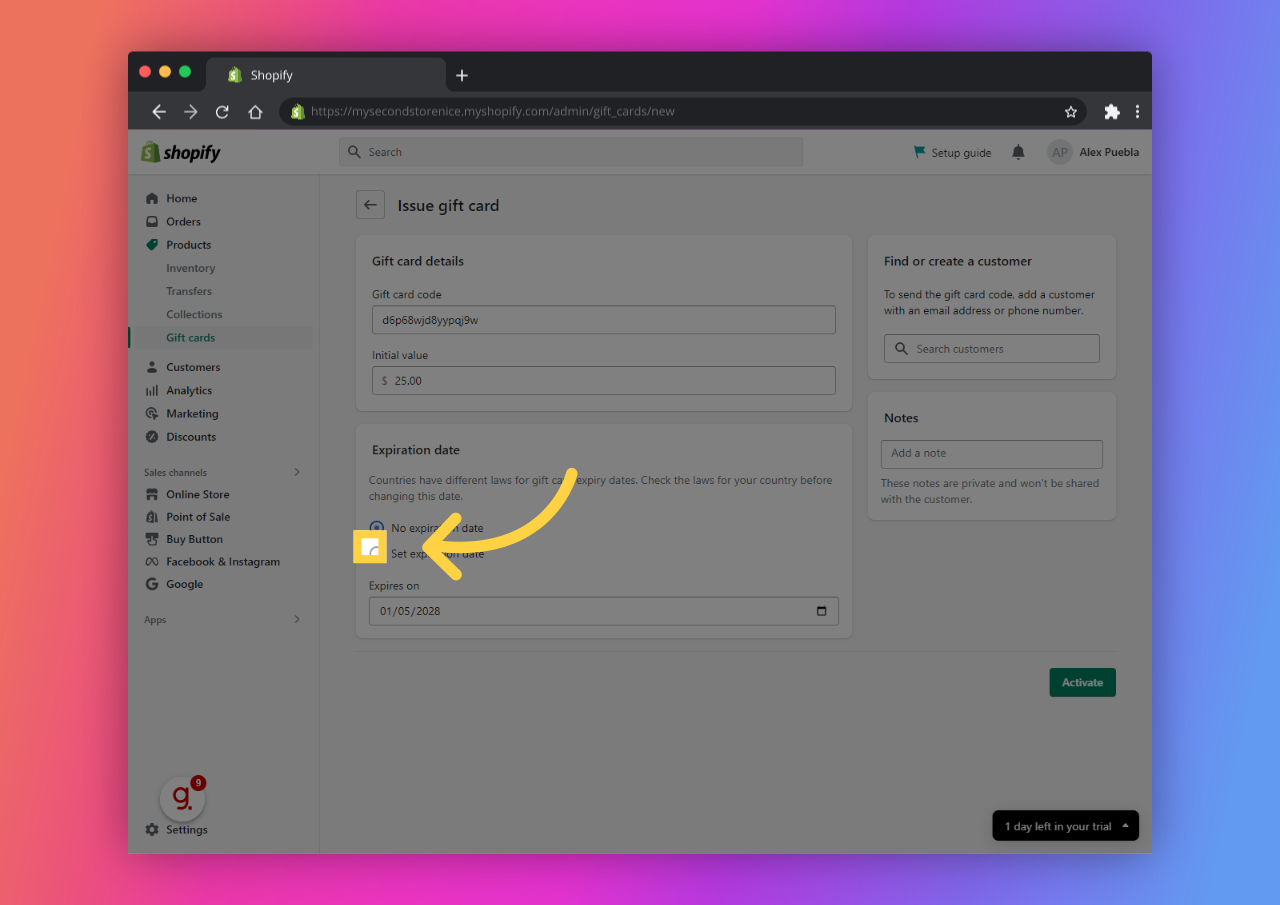1280x905 pixels.
Task: Click the Initial value input field
Action: coord(603,381)
